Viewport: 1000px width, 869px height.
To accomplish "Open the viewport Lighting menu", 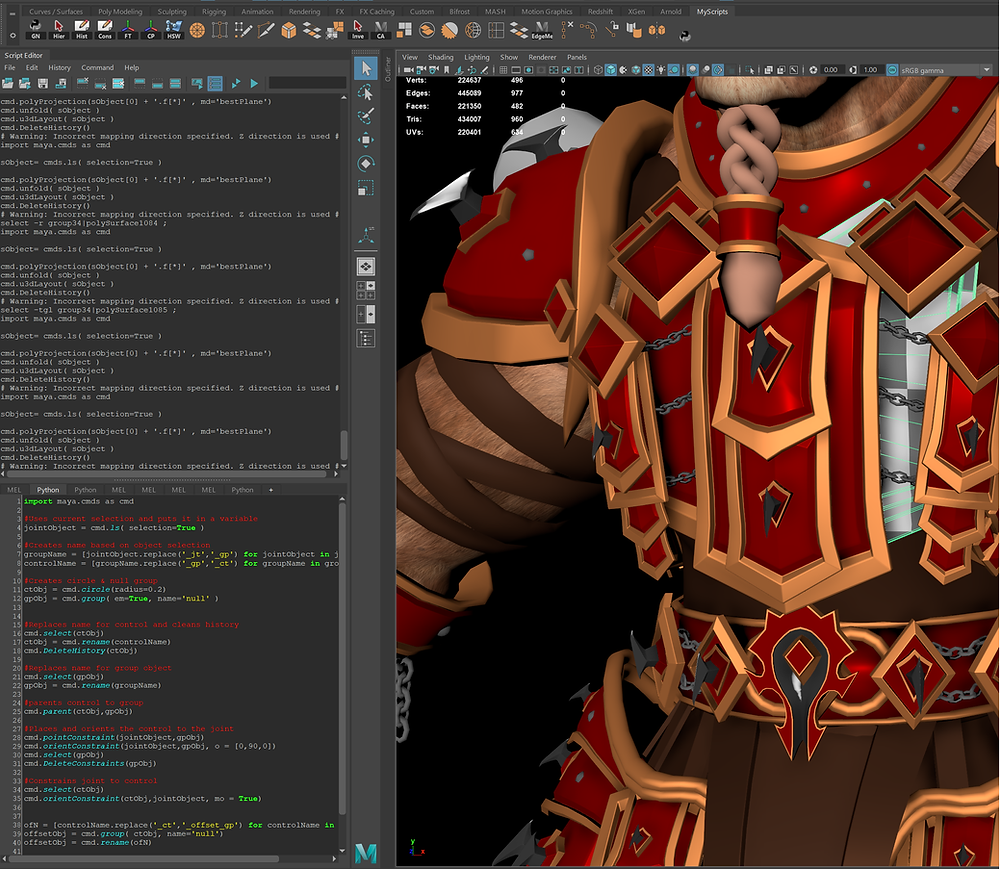I will 477,57.
